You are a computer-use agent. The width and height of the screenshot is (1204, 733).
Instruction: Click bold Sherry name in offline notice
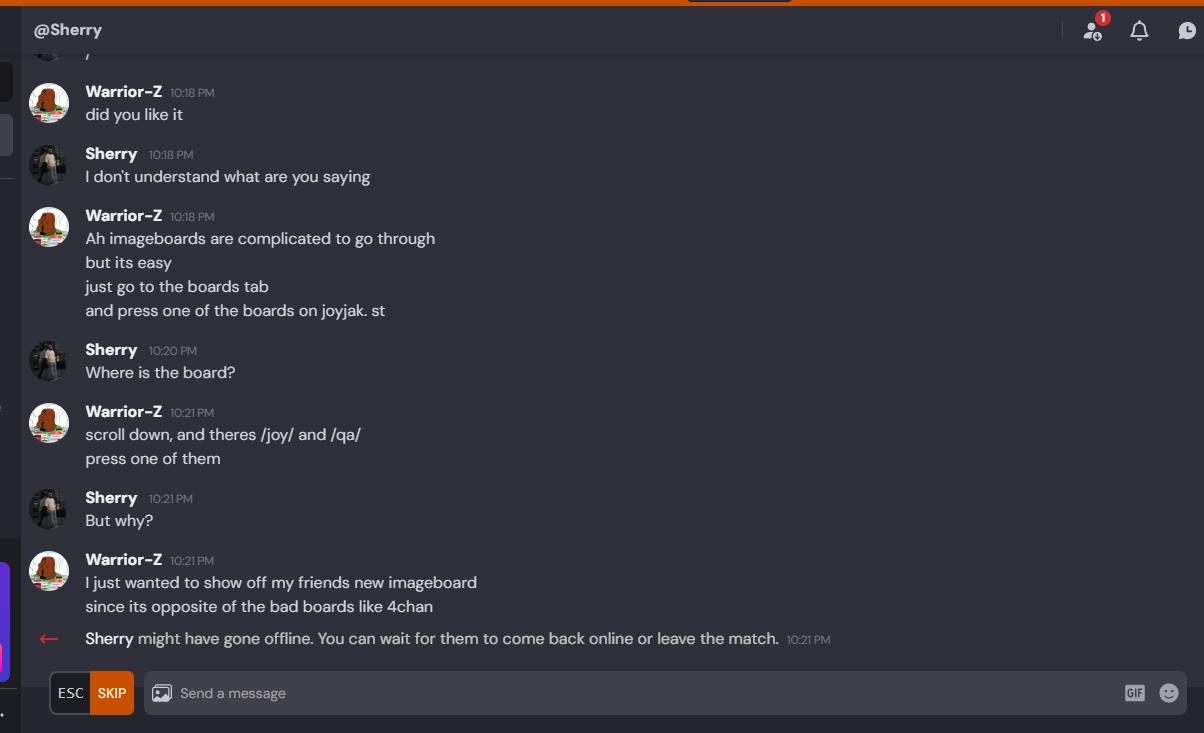(x=110, y=638)
